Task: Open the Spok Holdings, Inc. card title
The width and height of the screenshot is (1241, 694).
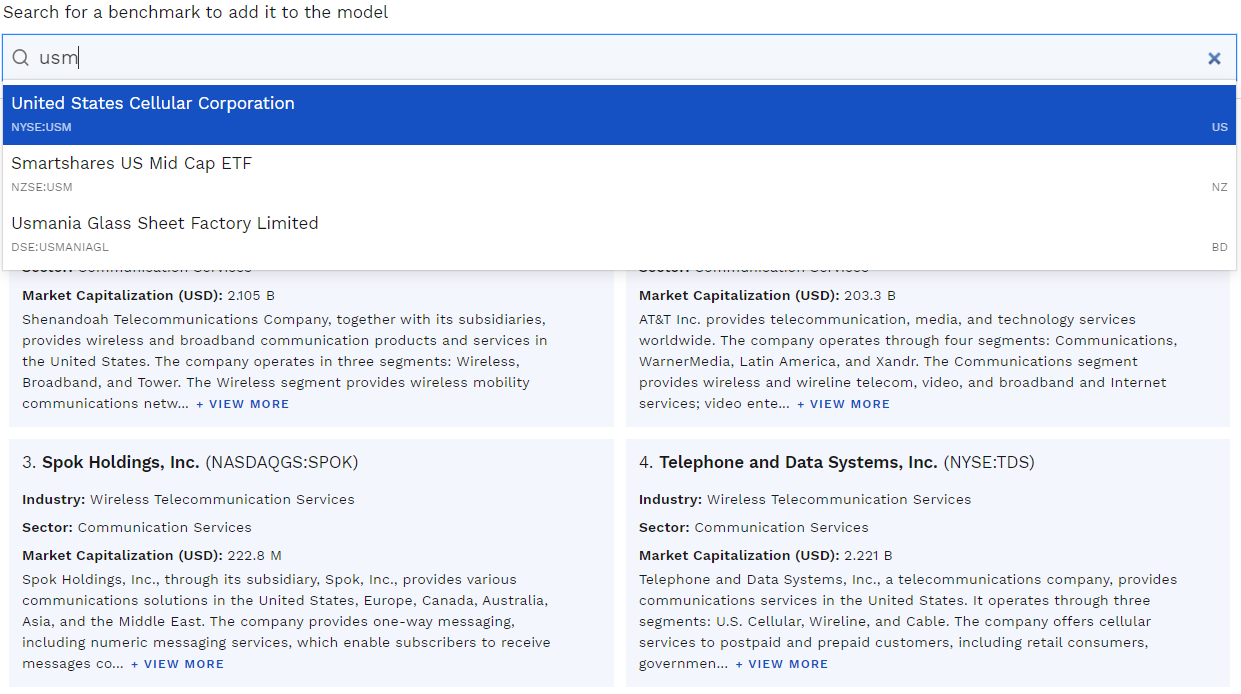Action: pos(121,462)
